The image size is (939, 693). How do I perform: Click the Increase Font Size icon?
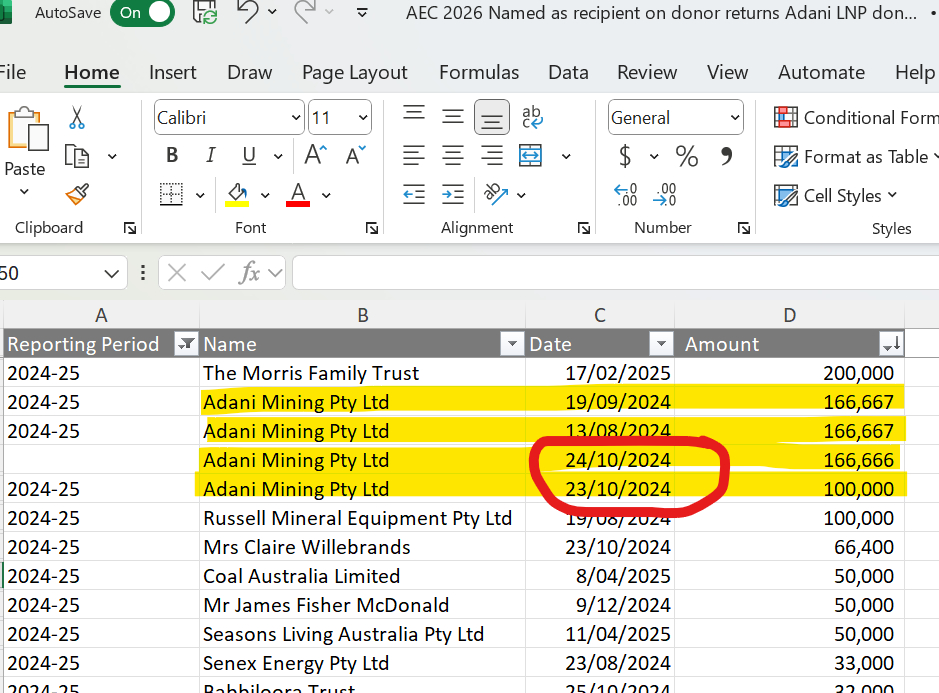pyautogui.click(x=316, y=156)
